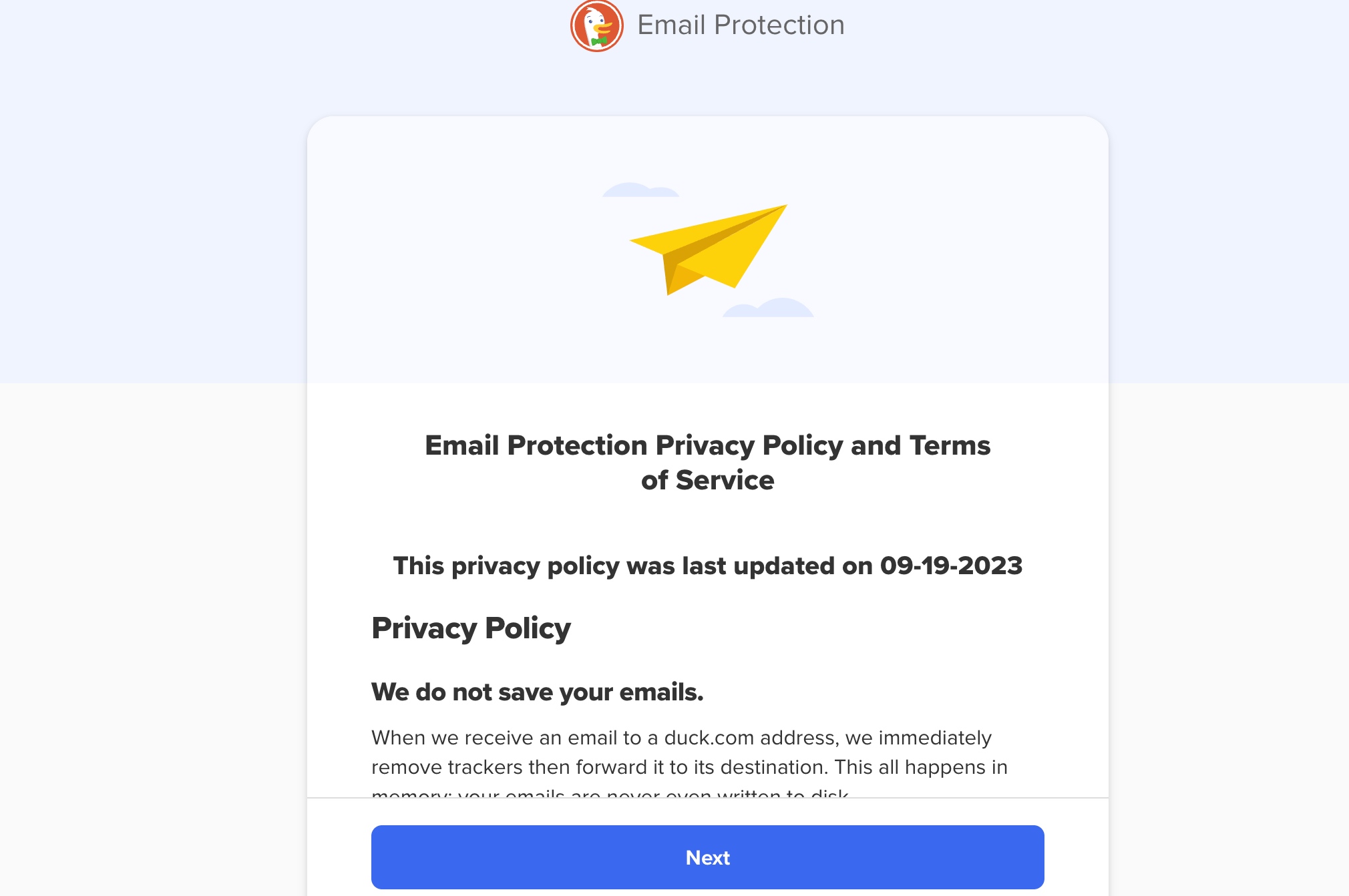Click the "Email Protection Privacy Policy and Terms" heading line

click(708, 445)
